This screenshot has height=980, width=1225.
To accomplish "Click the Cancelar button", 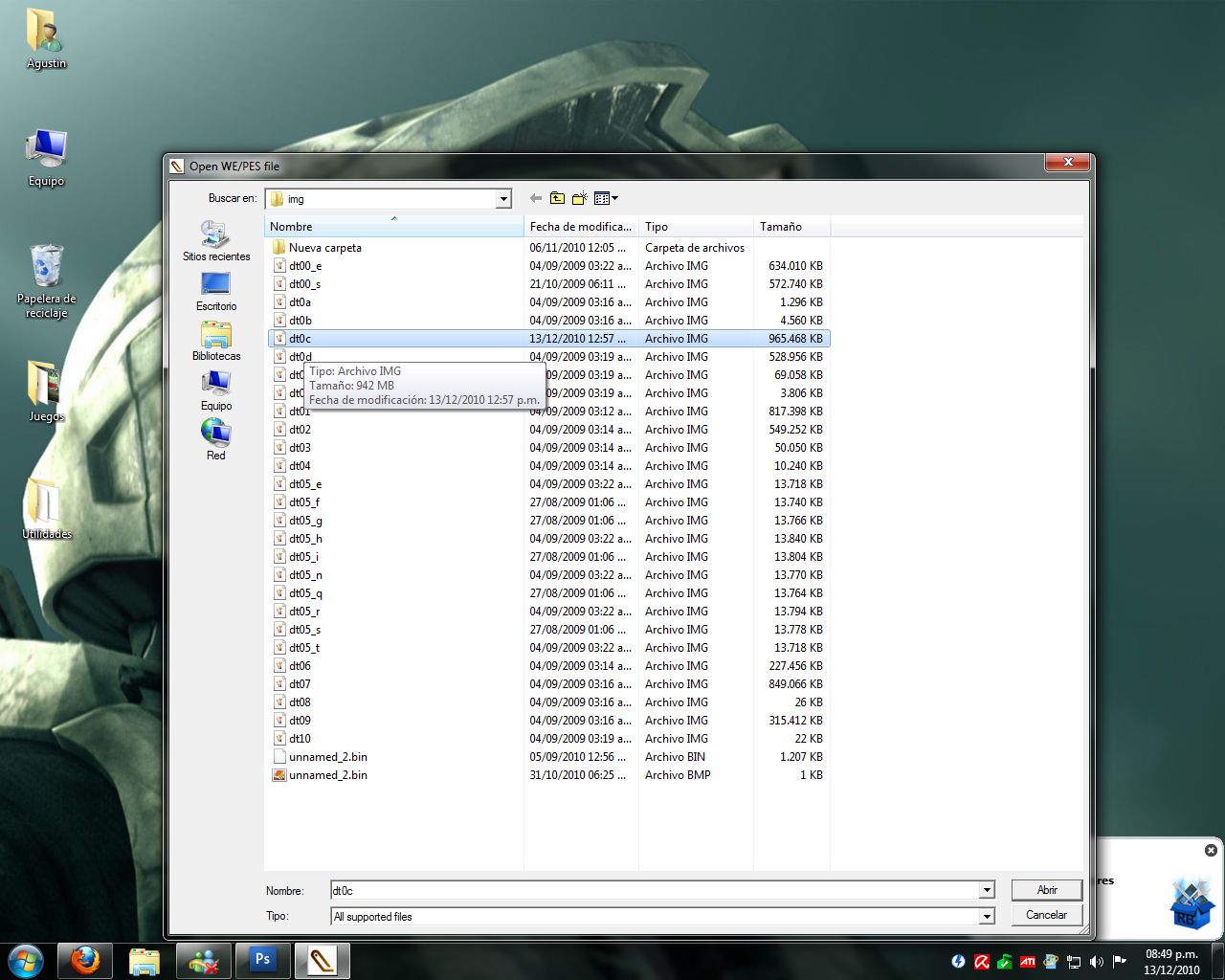I will click(x=1047, y=915).
